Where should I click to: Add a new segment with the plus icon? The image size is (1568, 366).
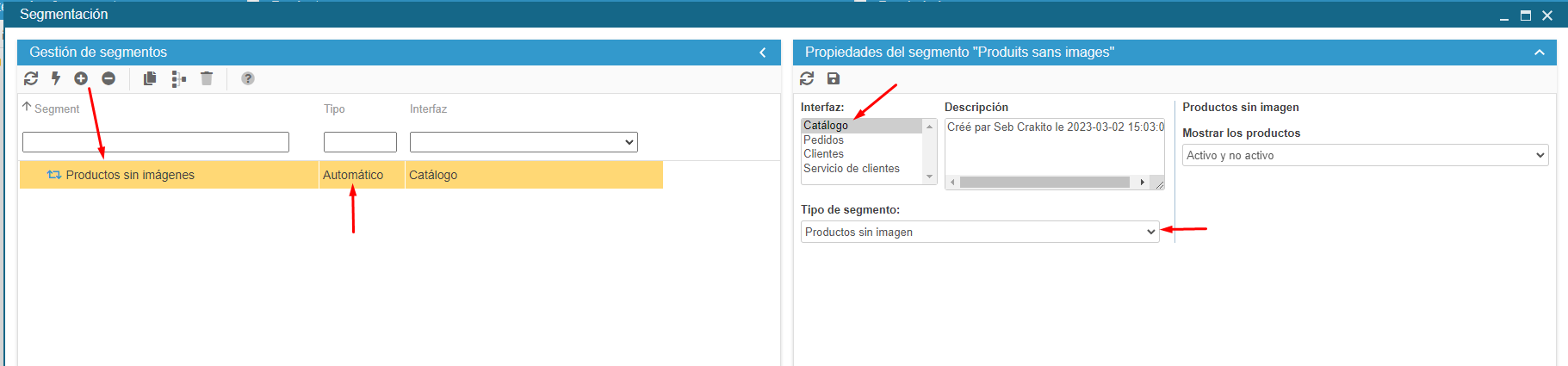81,78
